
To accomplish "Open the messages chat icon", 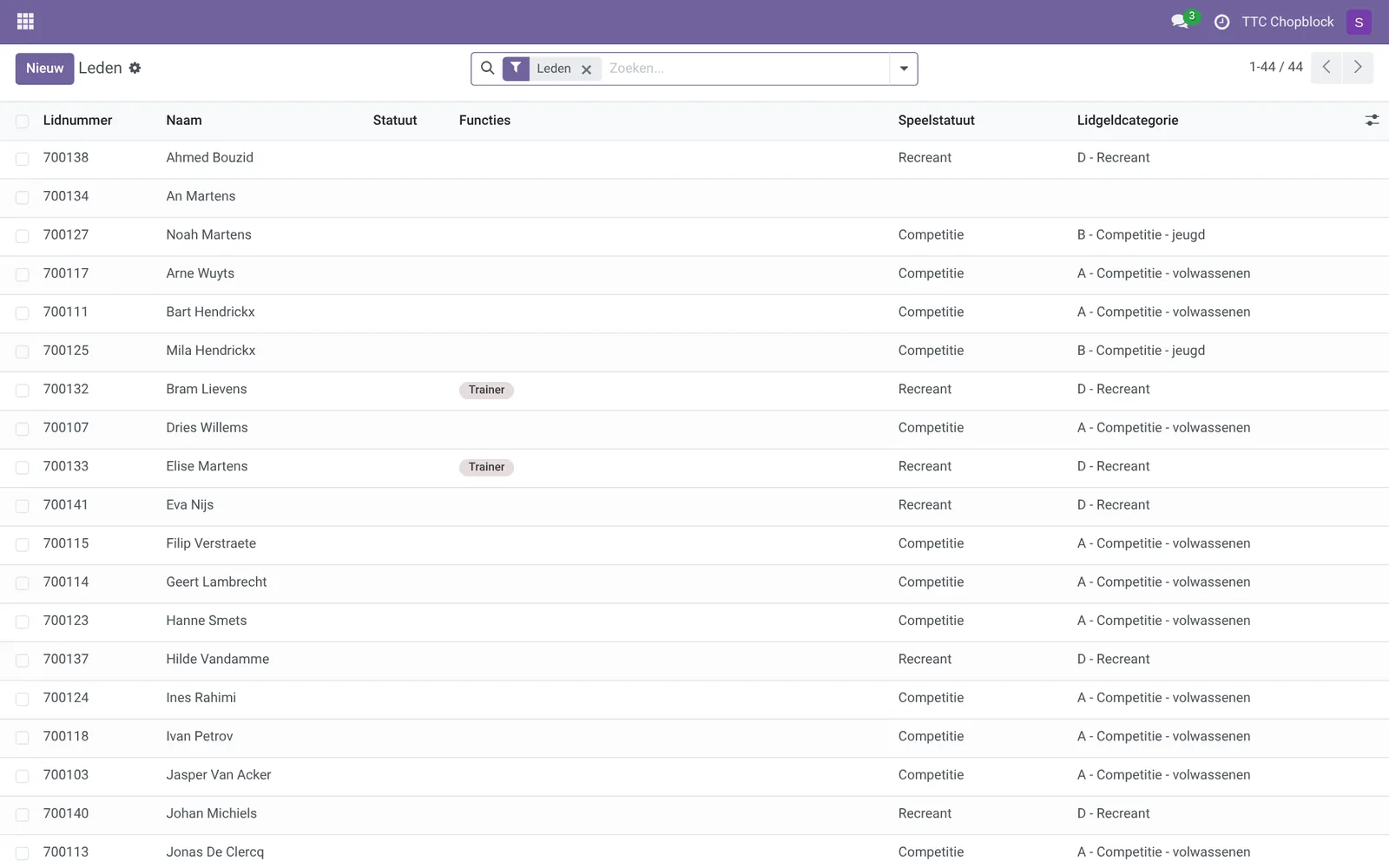I will (1180, 22).
